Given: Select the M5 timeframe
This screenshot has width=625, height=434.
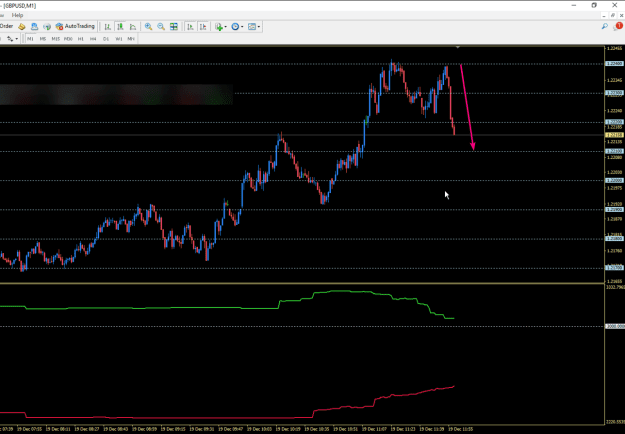Looking at the screenshot, I should [x=43, y=39].
